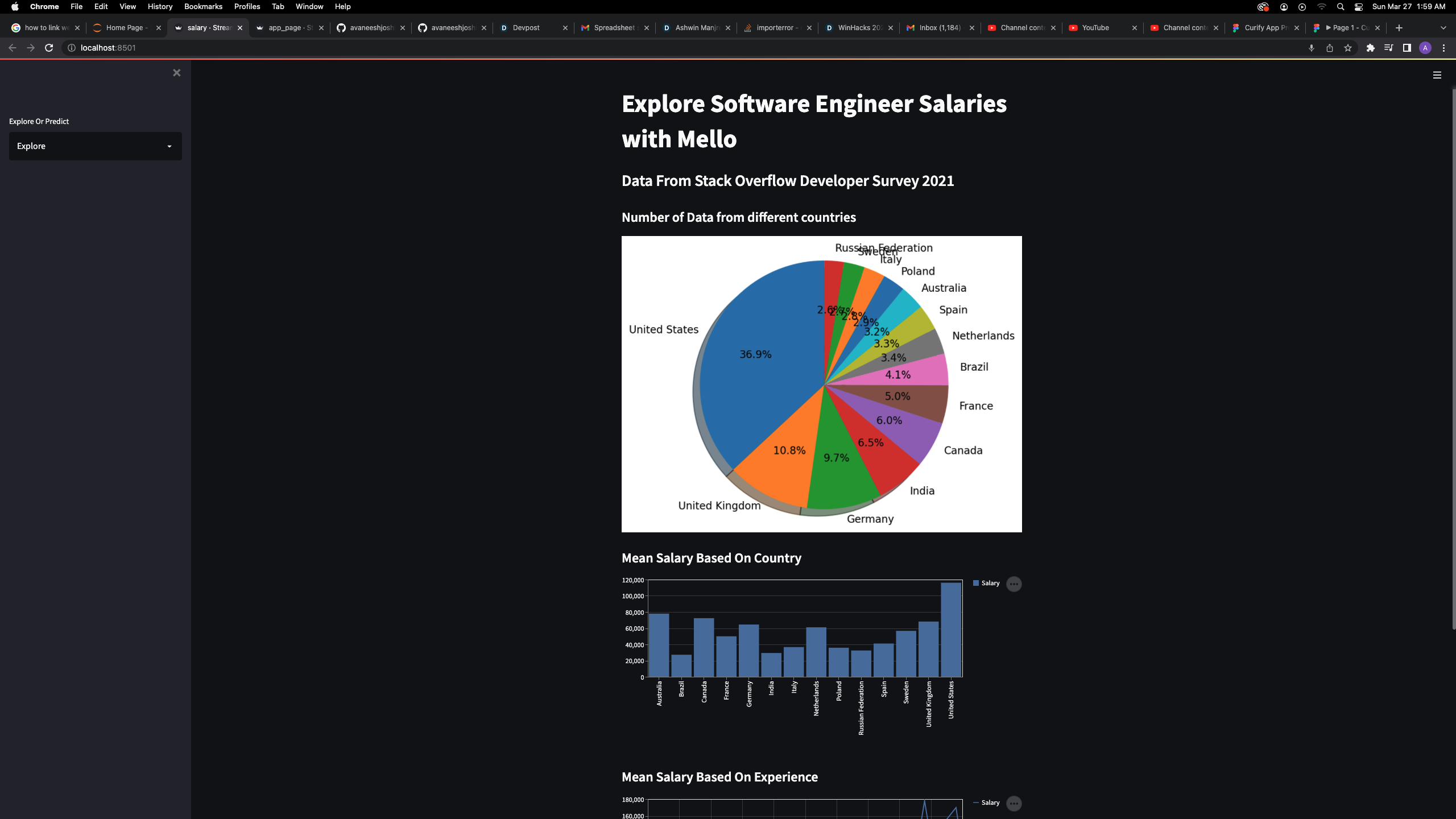
Task: Bookmark this page with the star icon
Action: 1348,48
